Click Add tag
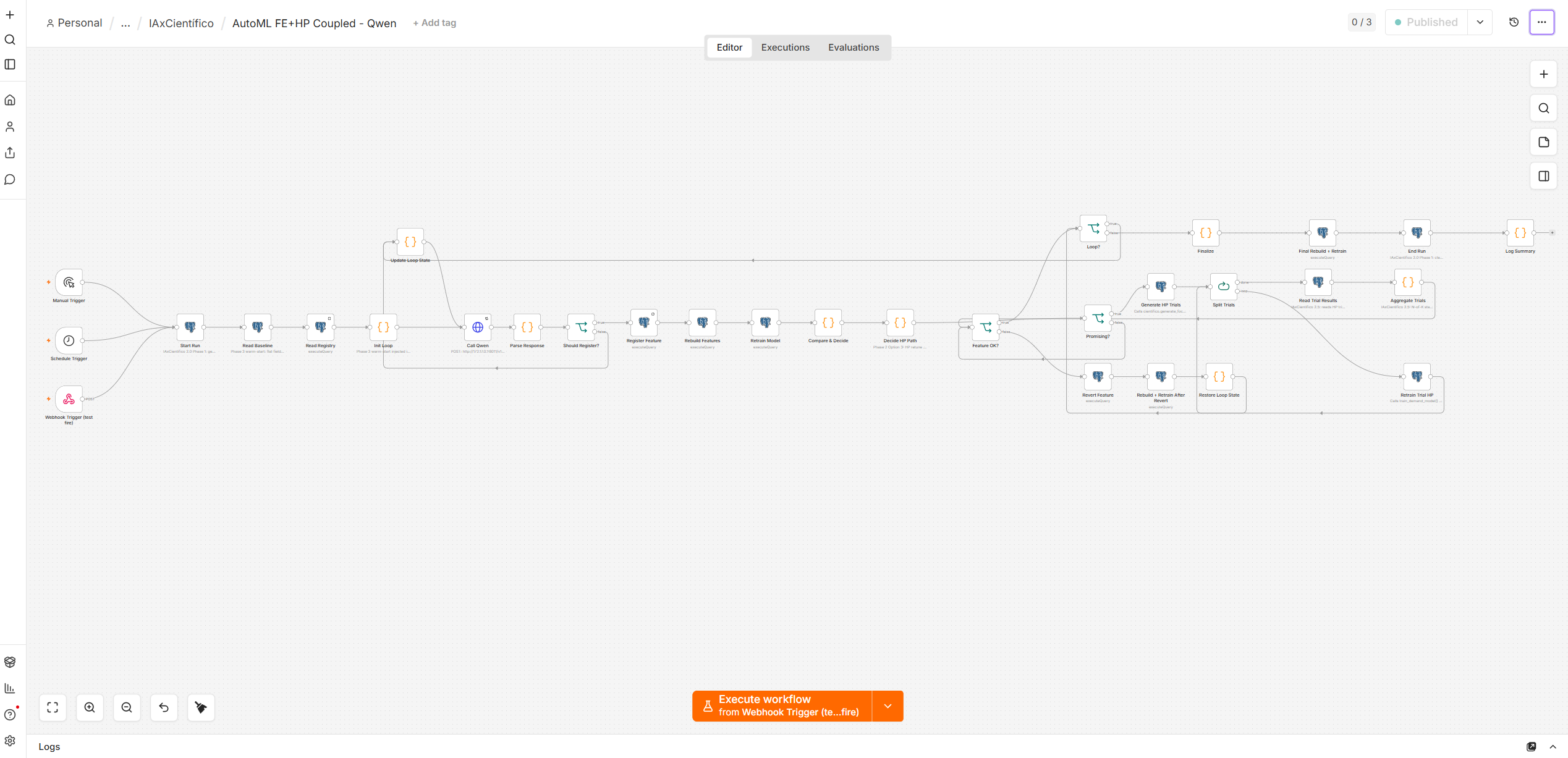1568x758 pixels. 434,23
